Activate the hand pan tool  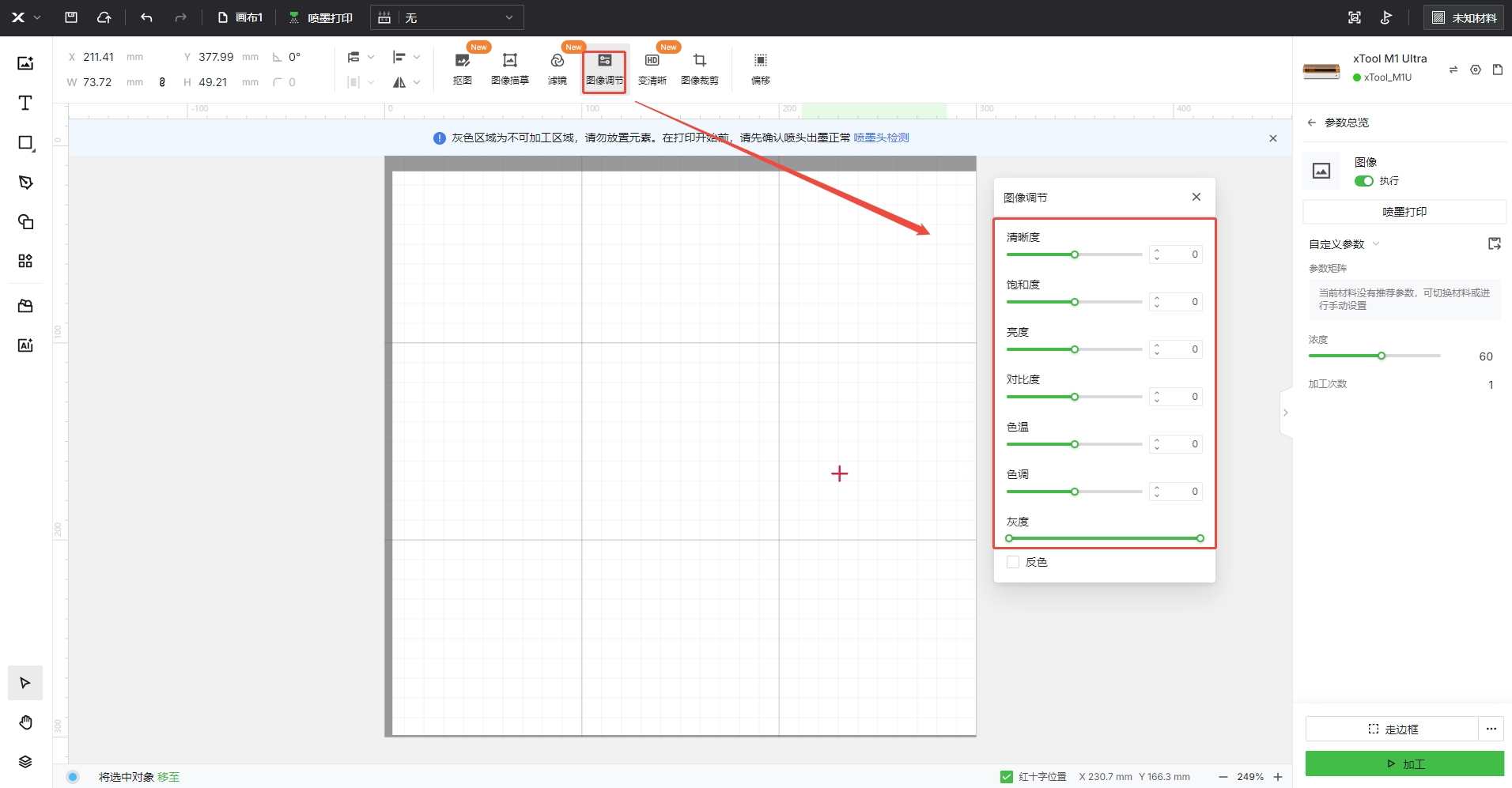25,722
